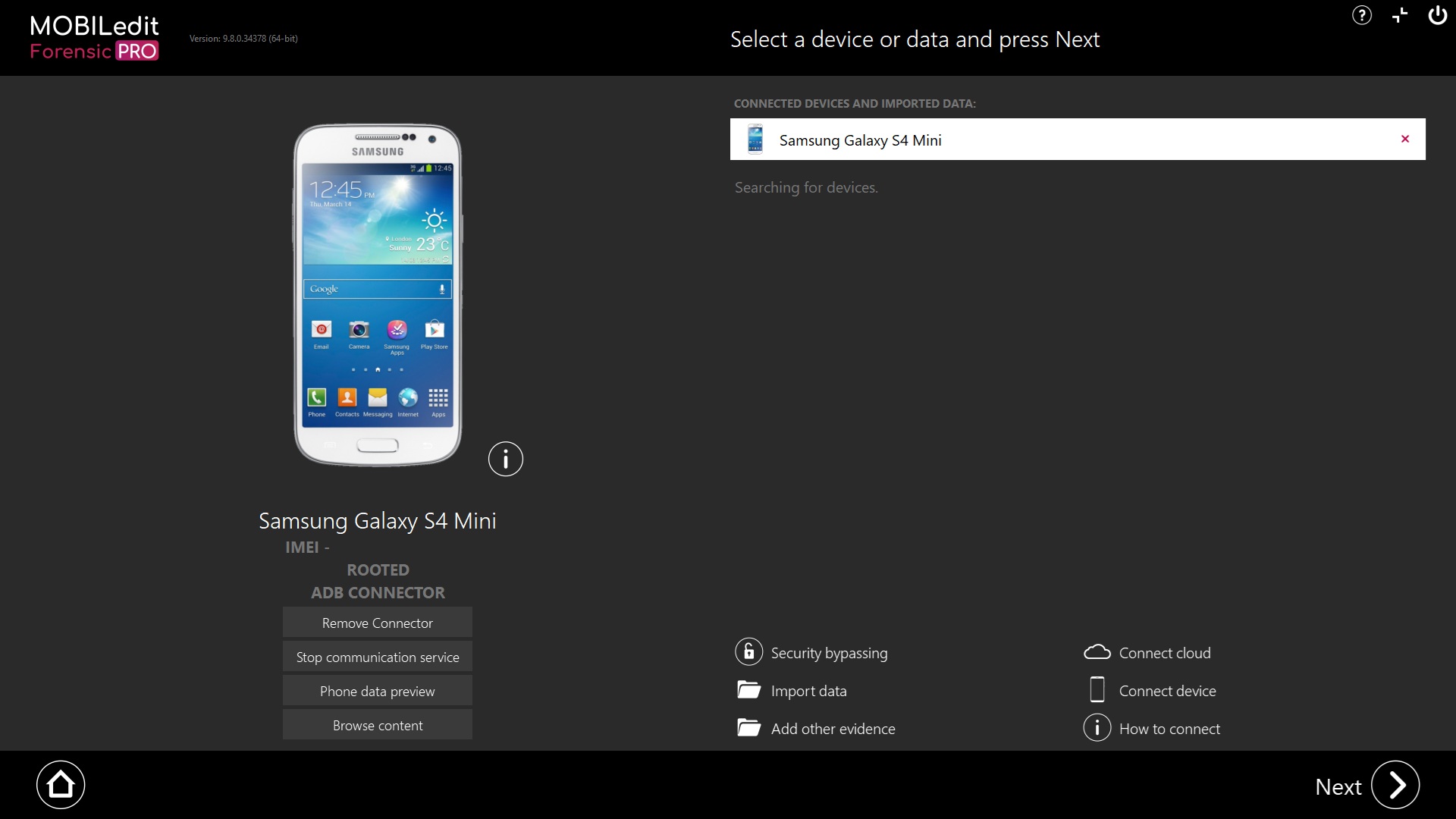
Task: Select Add other evidence
Action: [833, 729]
